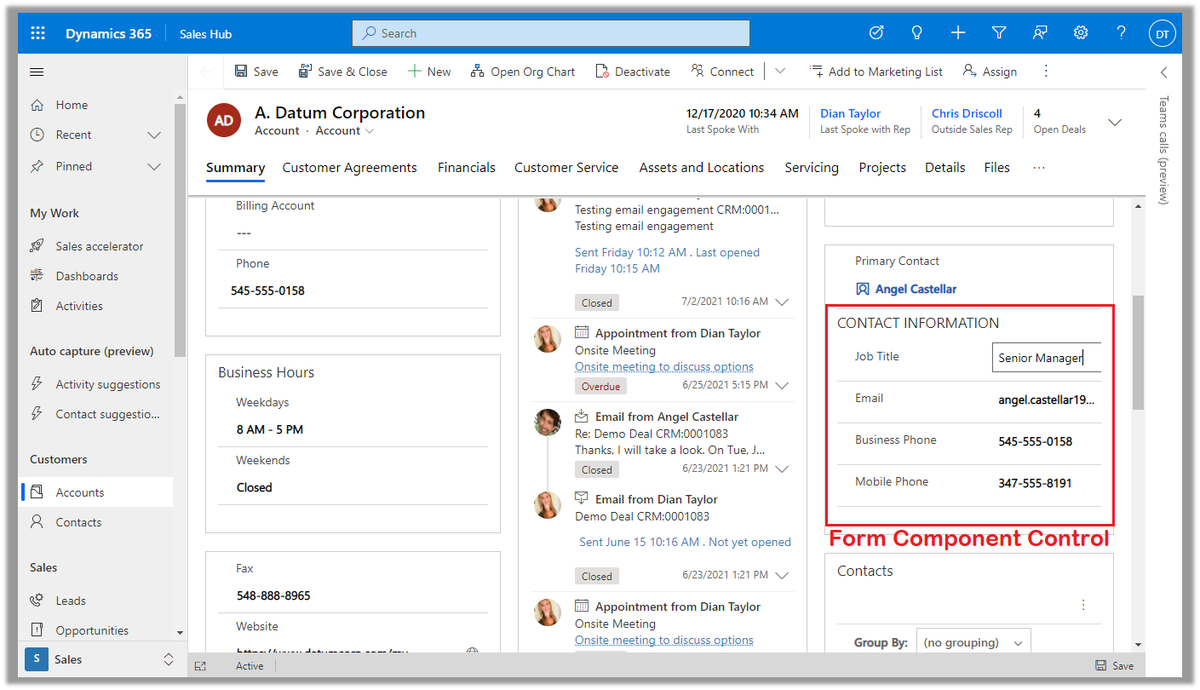Open the Help question mark icon
Screen dimensions: 1200x690
pyautogui.click(x=1122, y=33)
